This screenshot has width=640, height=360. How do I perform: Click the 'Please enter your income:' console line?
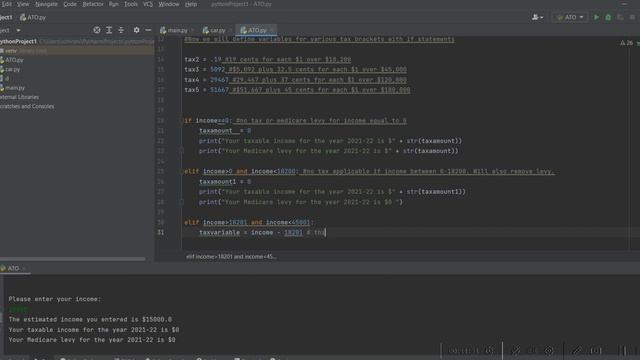click(55, 299)
